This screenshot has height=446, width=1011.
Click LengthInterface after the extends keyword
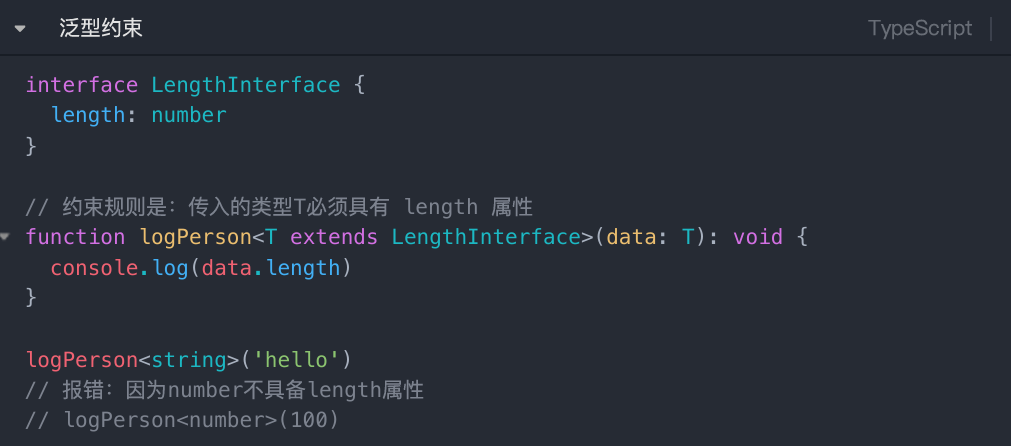click(x=485, y=237)
